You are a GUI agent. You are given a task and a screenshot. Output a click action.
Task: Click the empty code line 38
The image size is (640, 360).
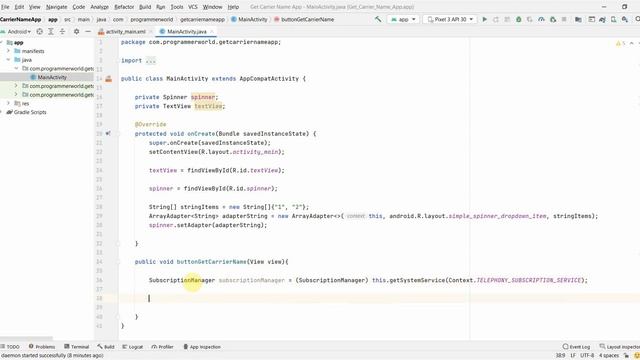tap(380, 298)
